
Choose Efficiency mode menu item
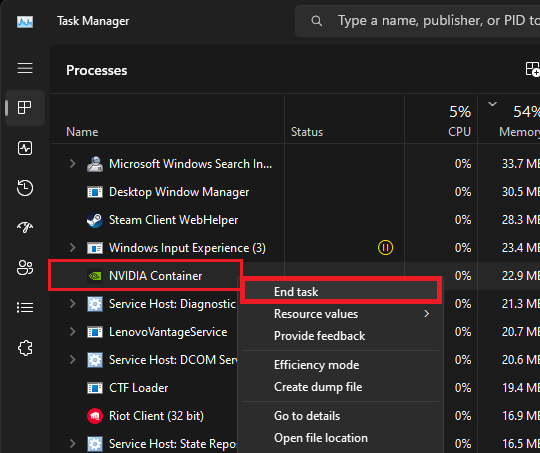[341, 365]
